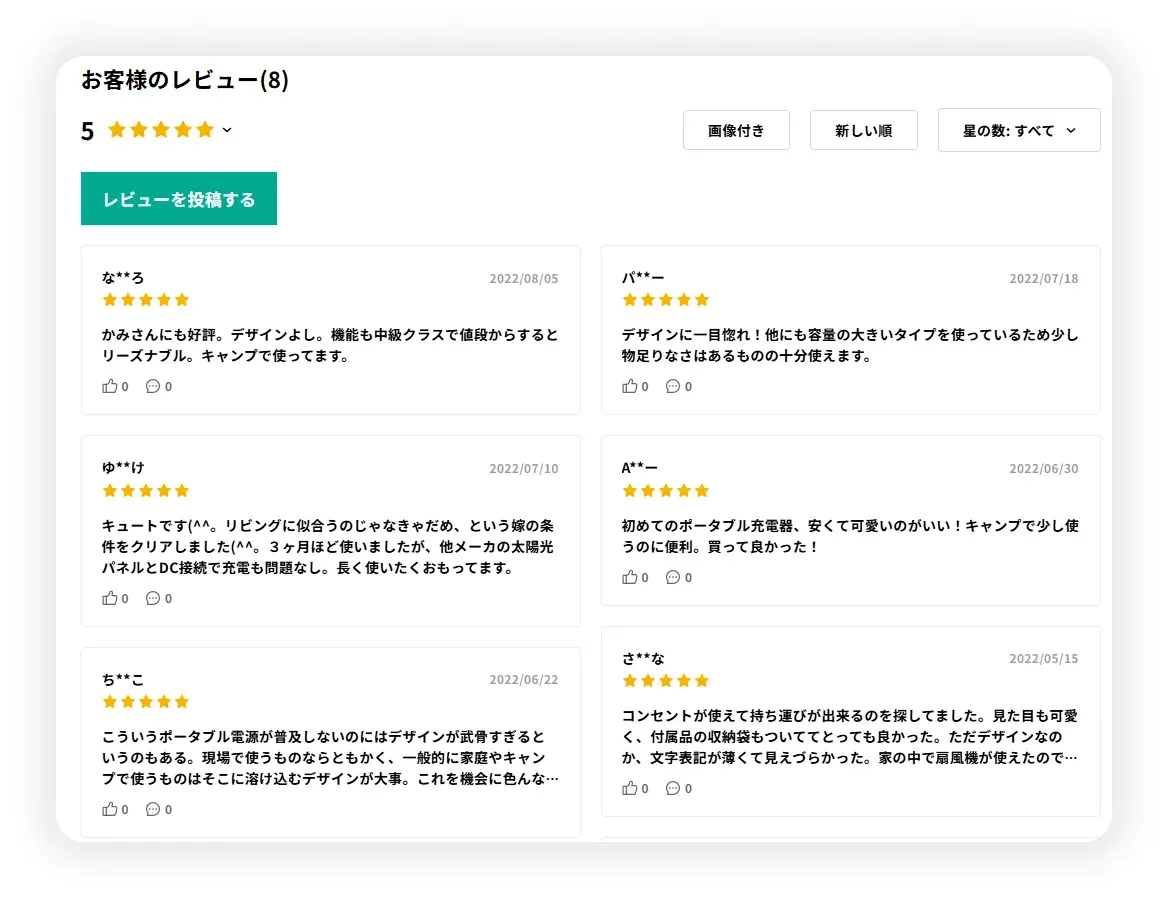Click the 5-star rating on ち**こ's review

146,702
